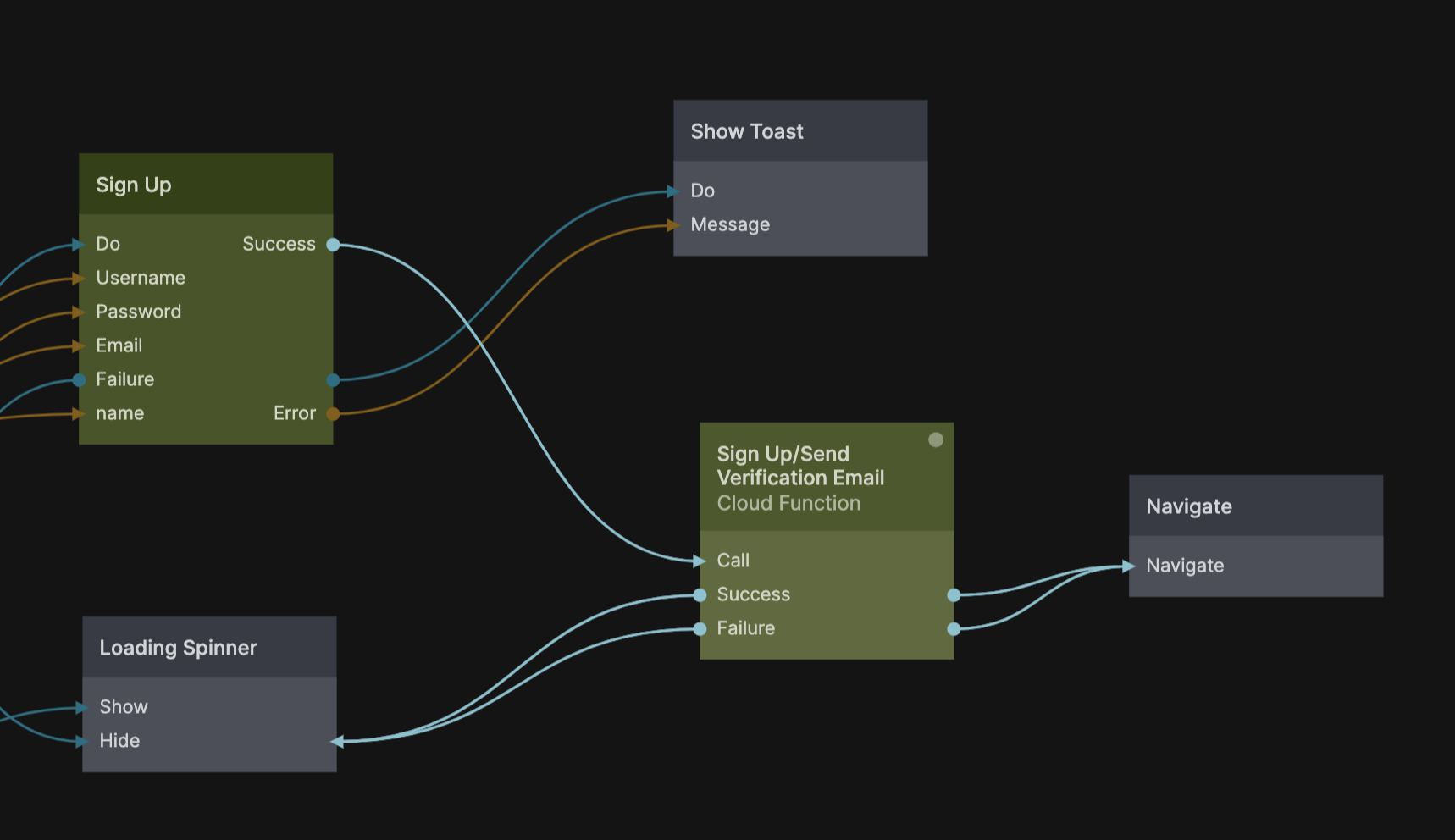The height and width of the screenshot is (840, 1455).
Task: Click the Message input arrow on Show Toast
Action: tap(674, 225)
